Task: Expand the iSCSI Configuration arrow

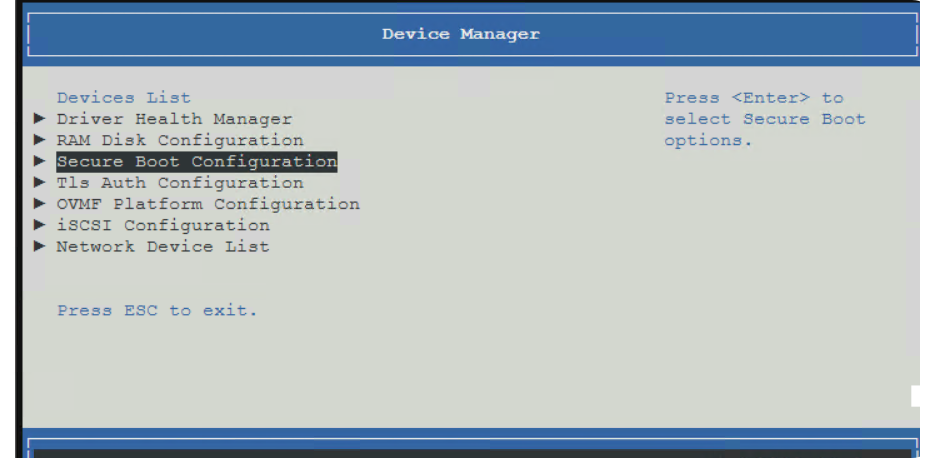Action: [x=40, y=225]
